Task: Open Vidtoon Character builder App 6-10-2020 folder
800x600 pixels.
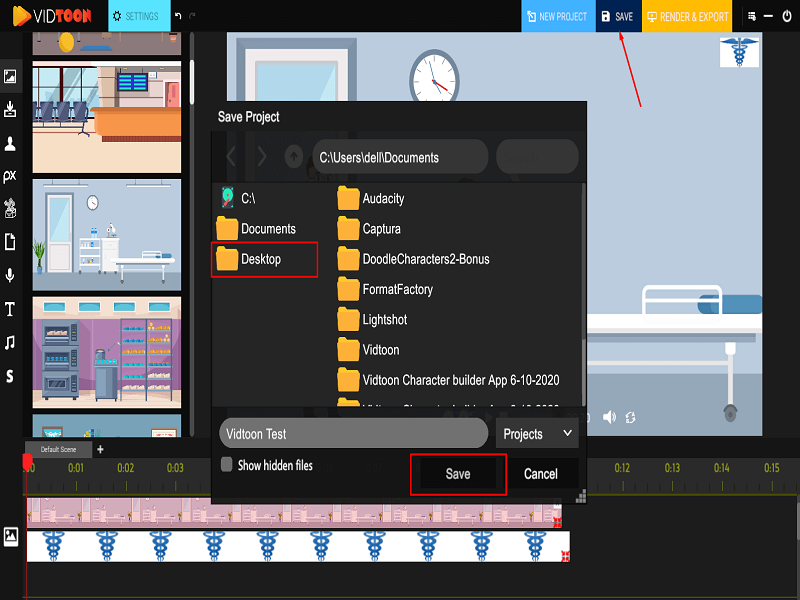Action: [448, 380]
